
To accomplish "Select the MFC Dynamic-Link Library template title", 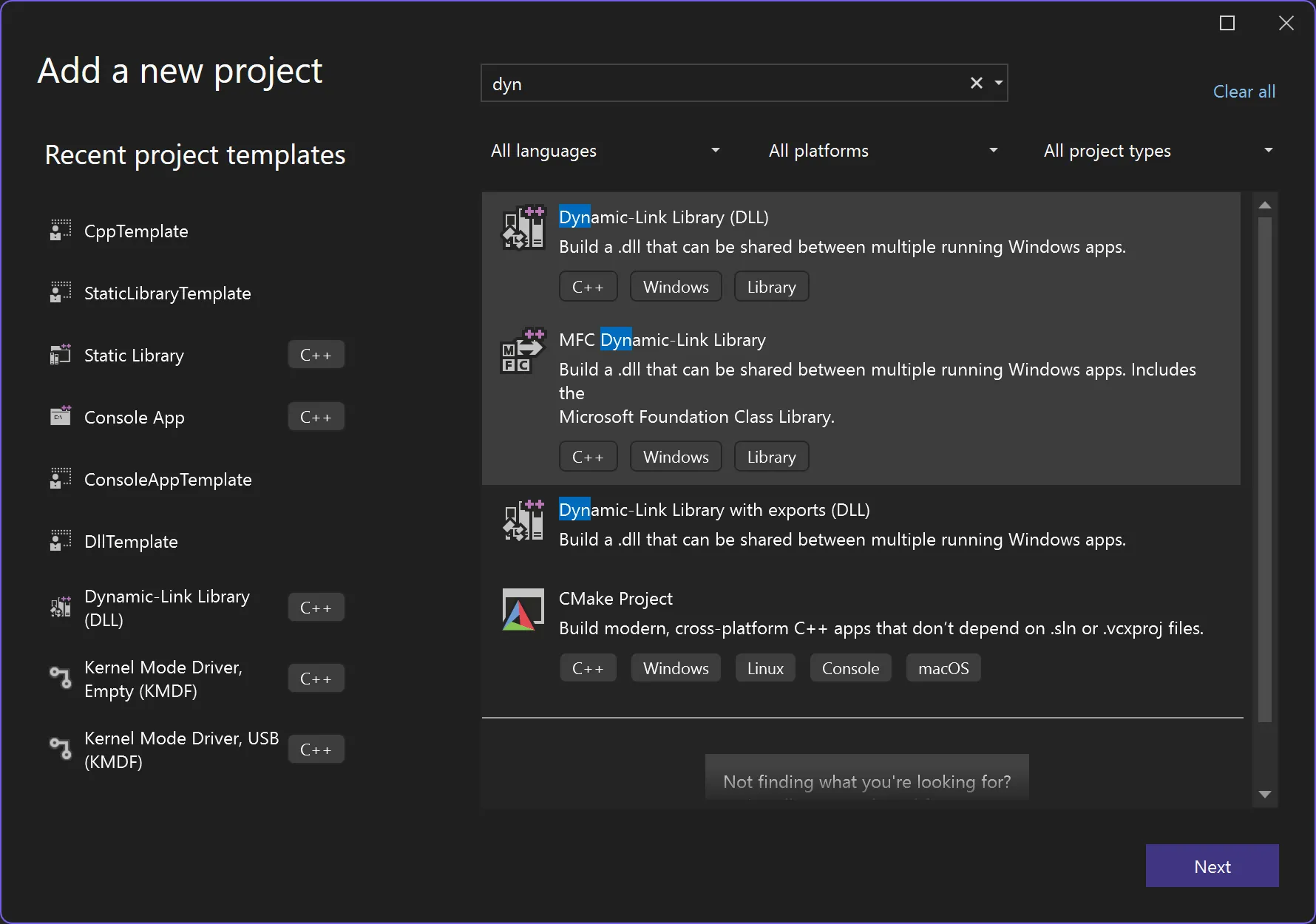I will click(662, 340).
